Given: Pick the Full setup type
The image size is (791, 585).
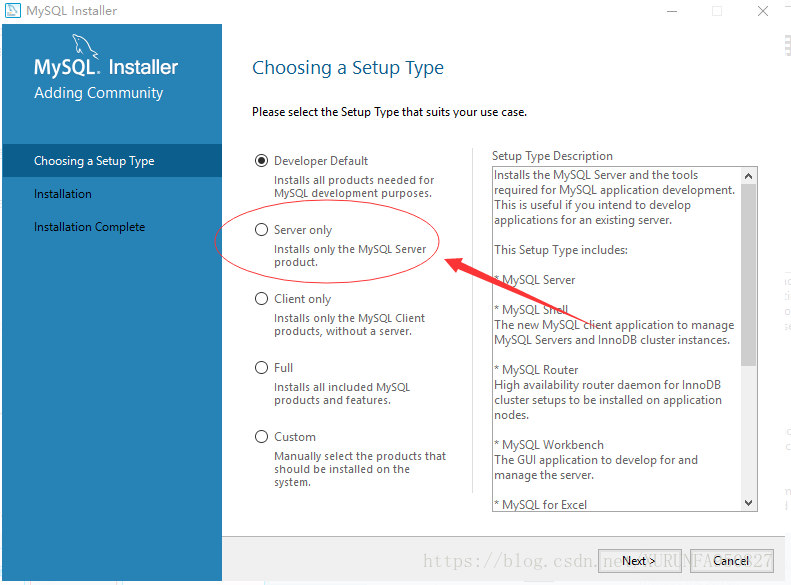Looking at the screenshot, I should pyautogui.click(x=261, y=368).
